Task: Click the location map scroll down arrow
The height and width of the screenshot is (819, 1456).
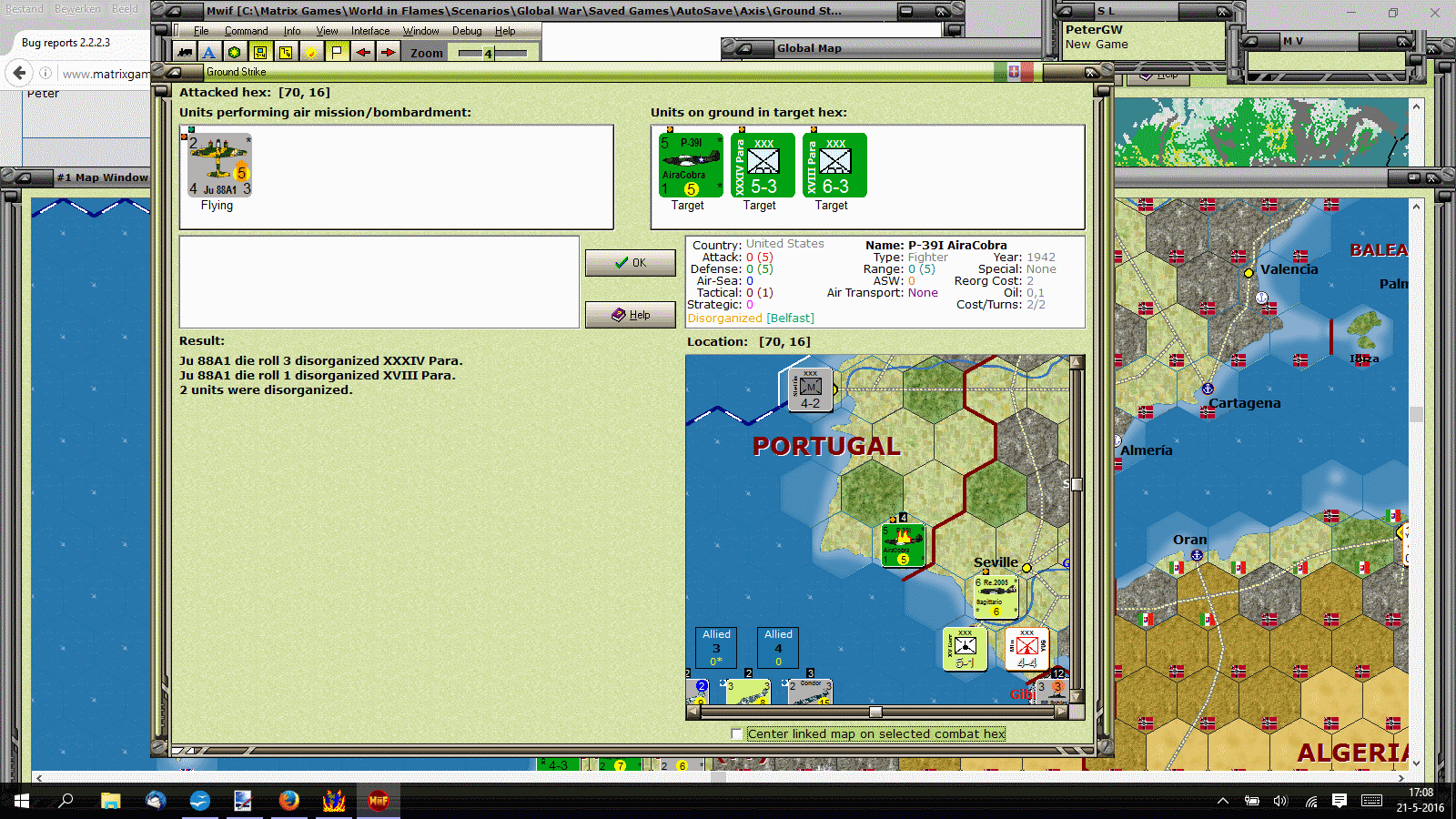Action: (1077, 697)
